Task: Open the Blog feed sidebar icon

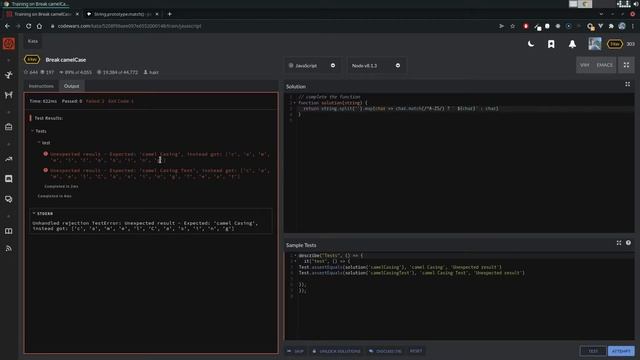Action: [x=9, y=248]
